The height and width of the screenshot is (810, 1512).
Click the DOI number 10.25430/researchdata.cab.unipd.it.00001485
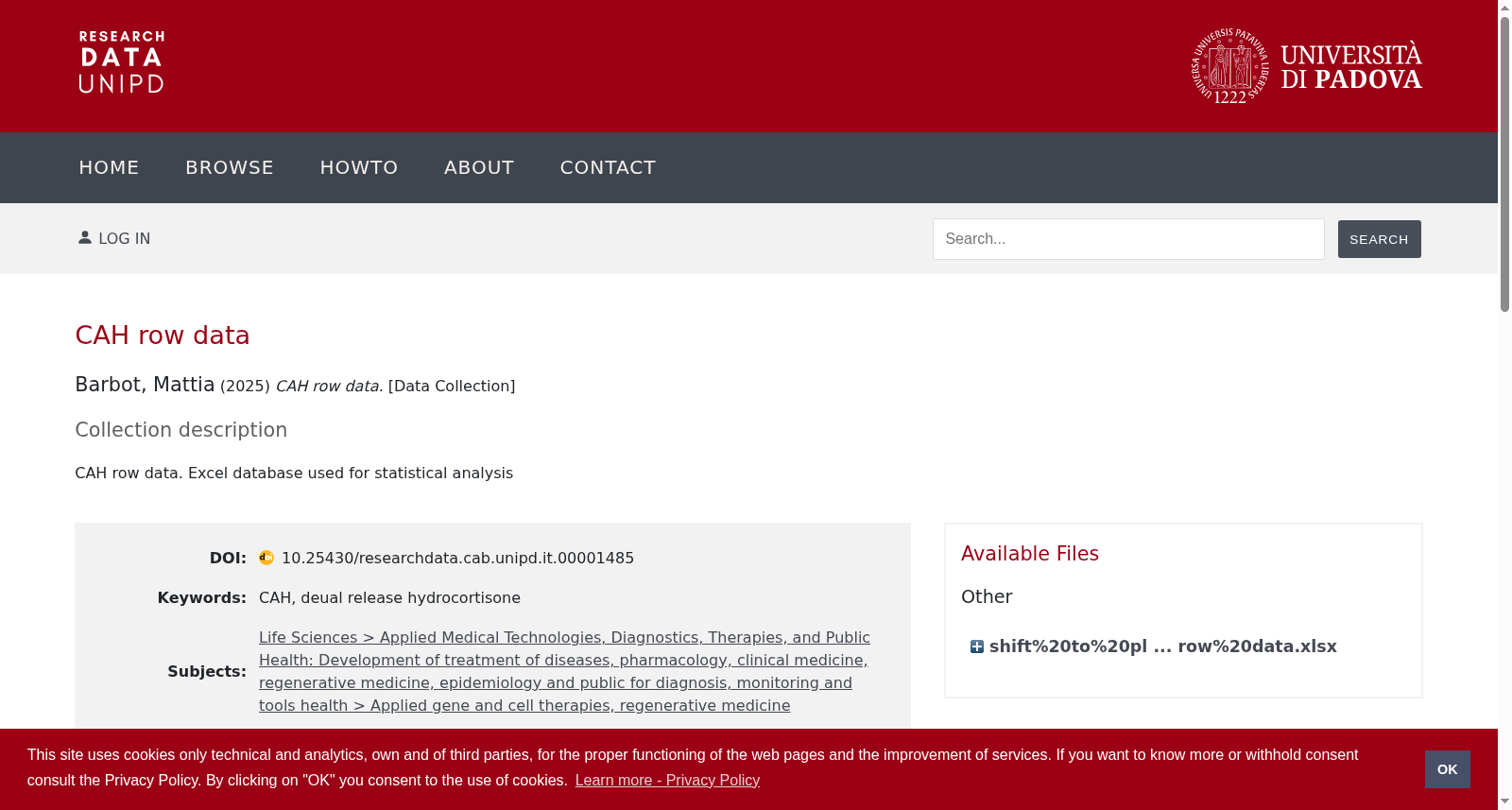(457, 558)
